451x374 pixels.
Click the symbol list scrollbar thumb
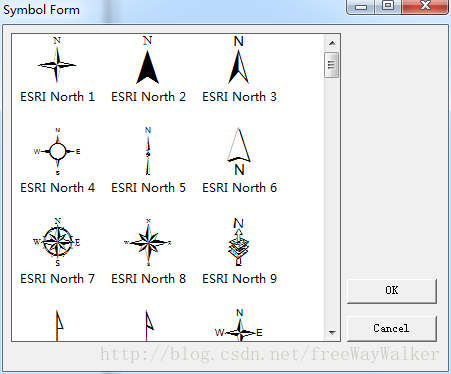[x=331, y=65]
